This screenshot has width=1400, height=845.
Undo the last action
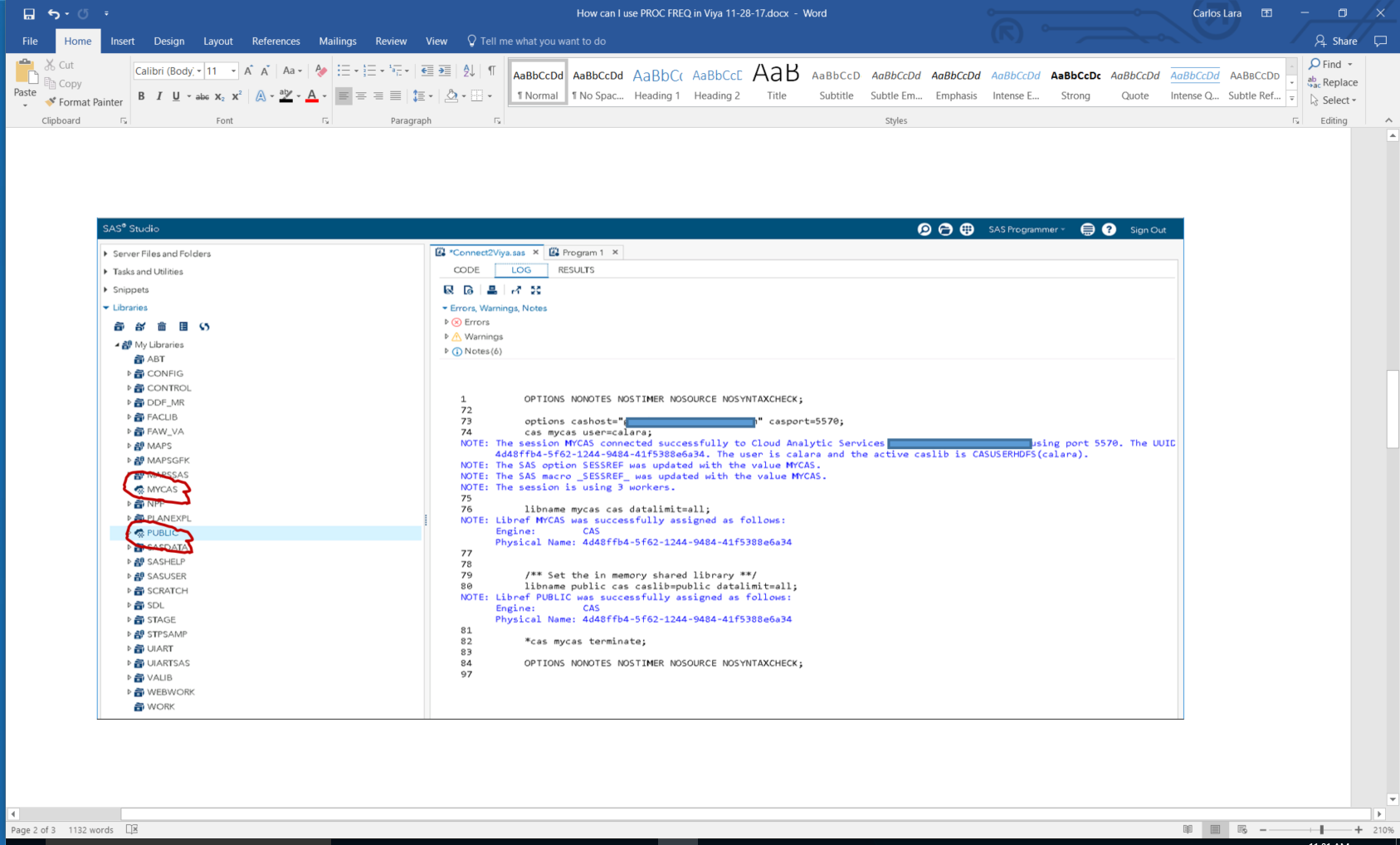pos(53,13)
